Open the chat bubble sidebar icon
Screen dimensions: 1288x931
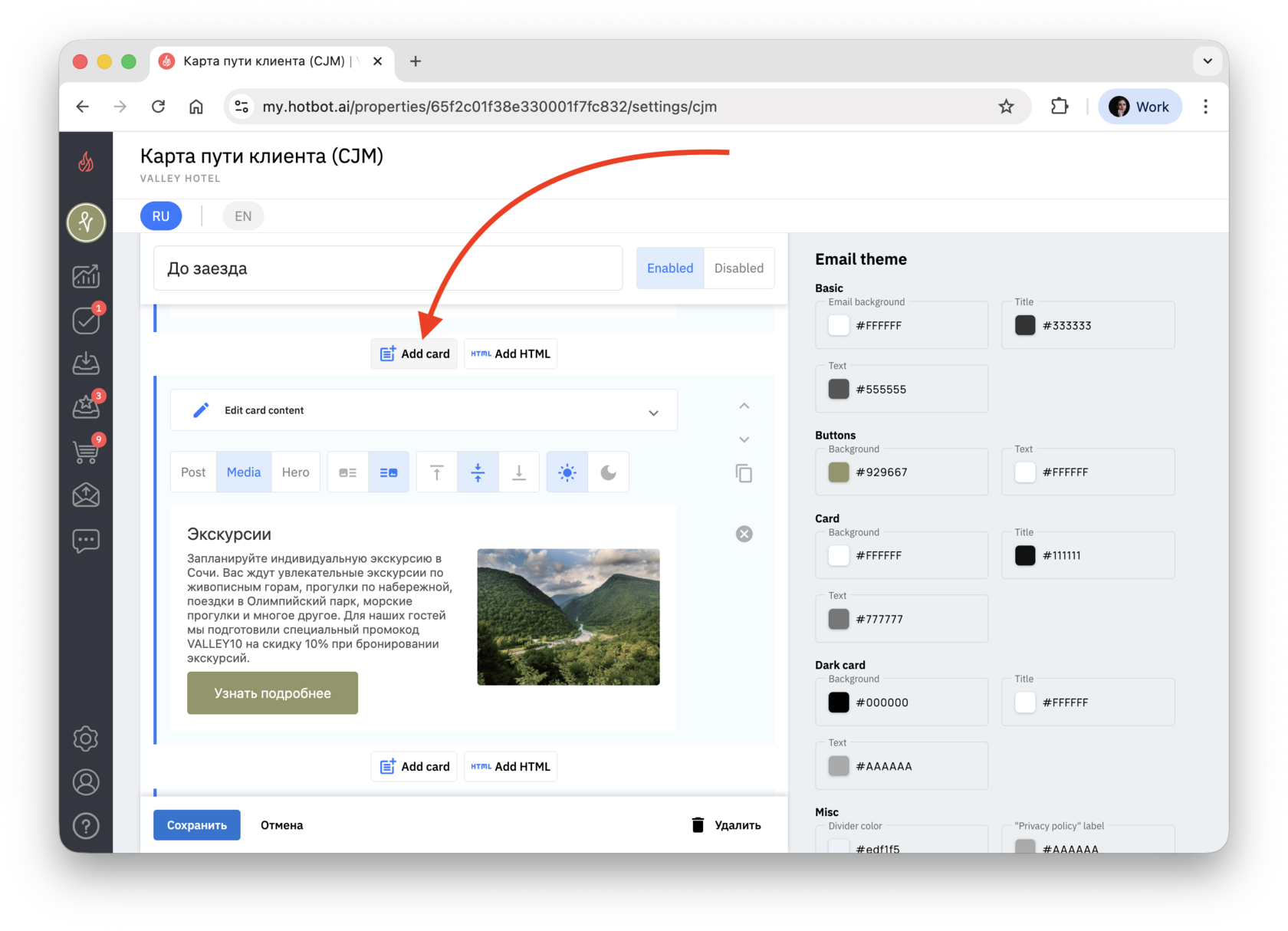(x=86, y=541)
